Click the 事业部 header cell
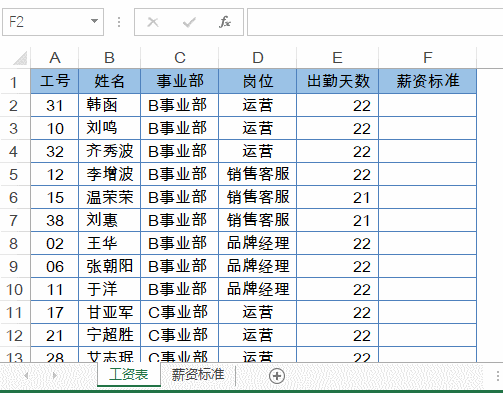This screenshot has width=503, height=393. pyautogui.click(x=180, y=81)
